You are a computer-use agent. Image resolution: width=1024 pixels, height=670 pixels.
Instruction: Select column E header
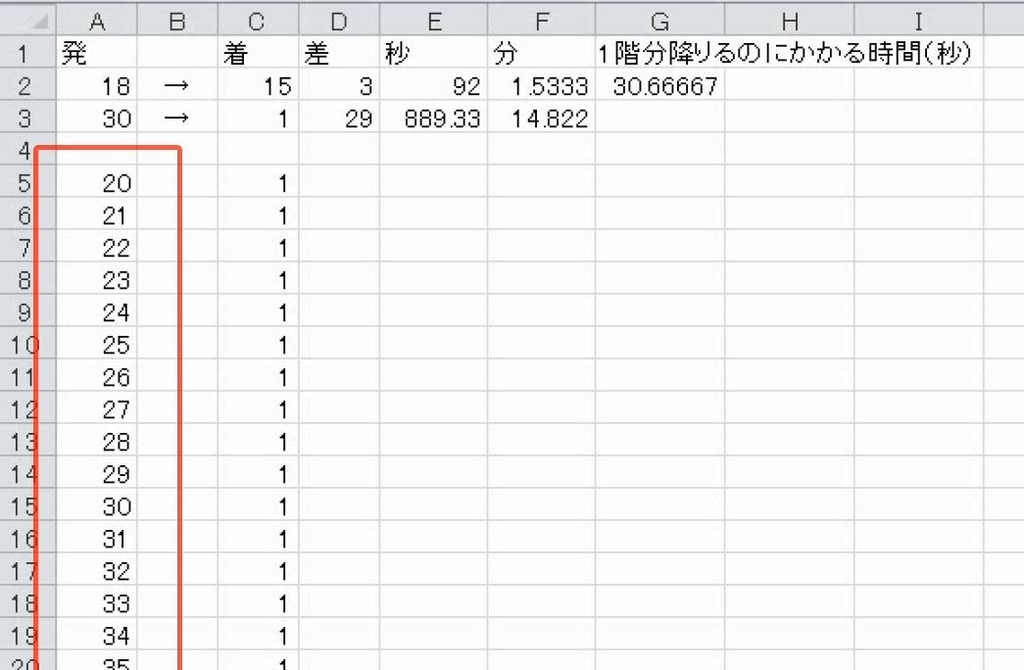434,21
